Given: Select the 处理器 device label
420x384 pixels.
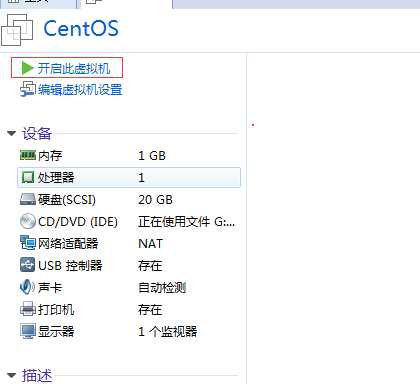Looking at the screenshot, I should pyautogui.click(x=56, y=177).
